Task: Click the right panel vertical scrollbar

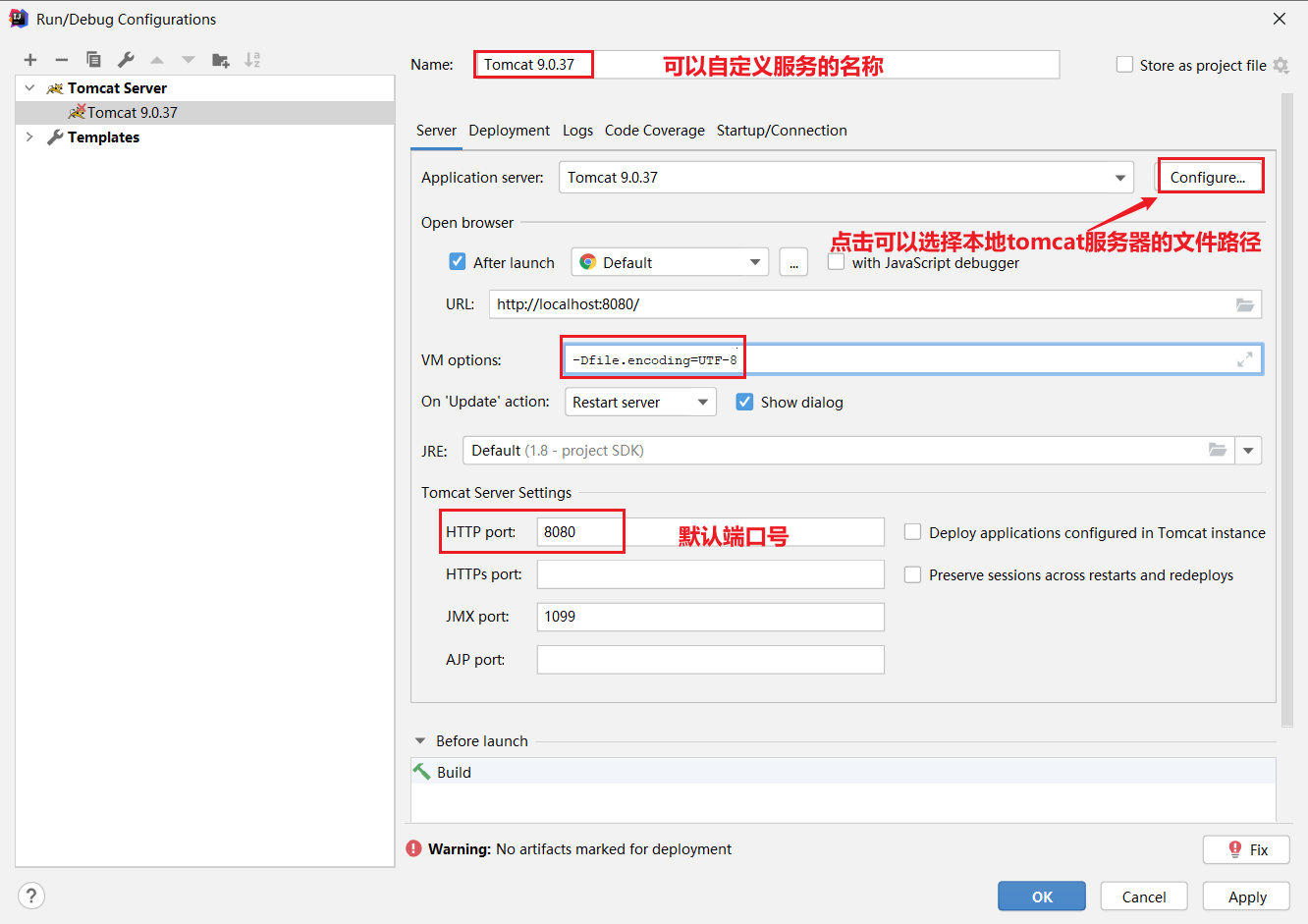Action: pos(1288,410)
